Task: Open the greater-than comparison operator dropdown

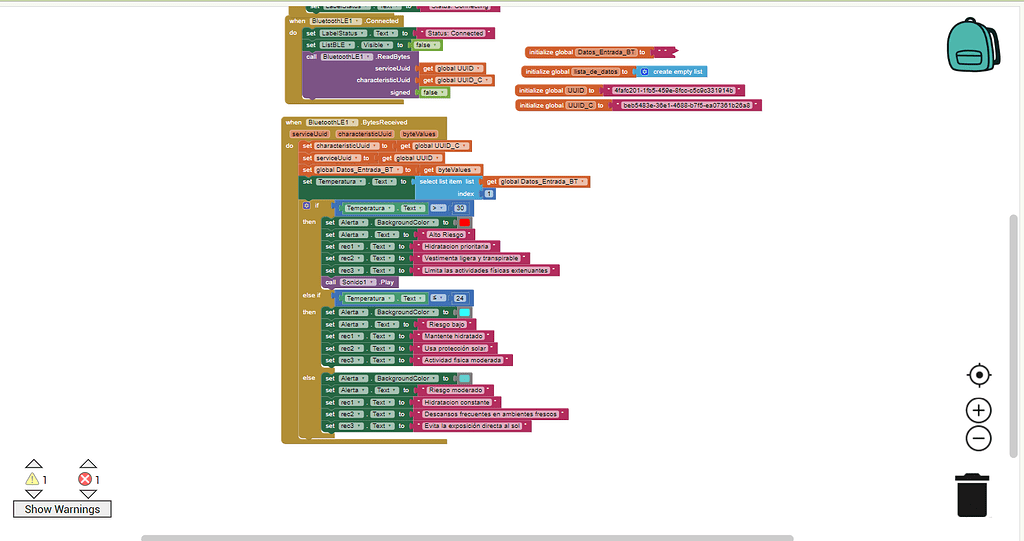Action: 438,208
